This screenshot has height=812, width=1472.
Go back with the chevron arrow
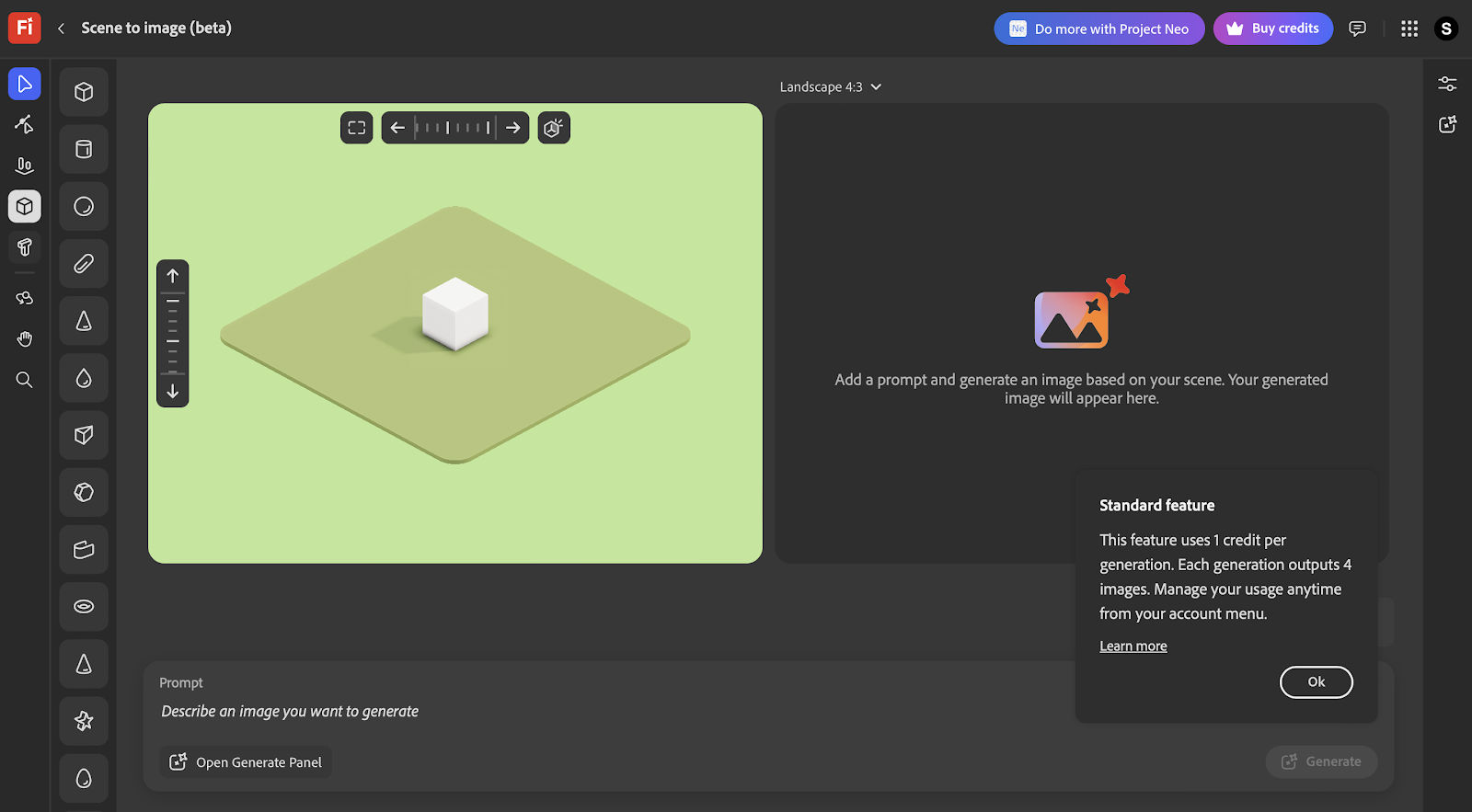[61, 29]
